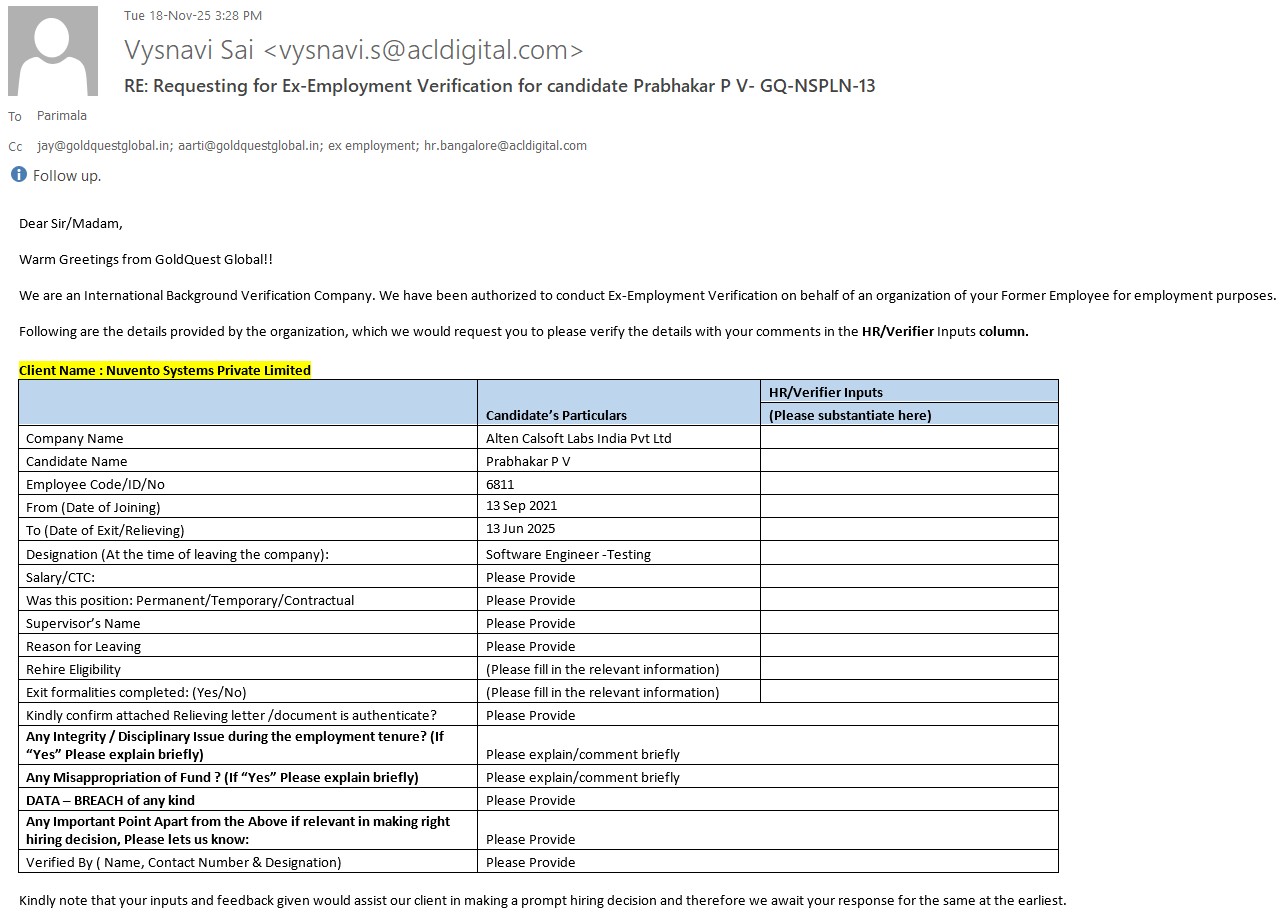This screenshot has height=912, width=1283.
Task: Click the fill-in cell beside Rehire Eligibility
Action: (x=602, y=669)
